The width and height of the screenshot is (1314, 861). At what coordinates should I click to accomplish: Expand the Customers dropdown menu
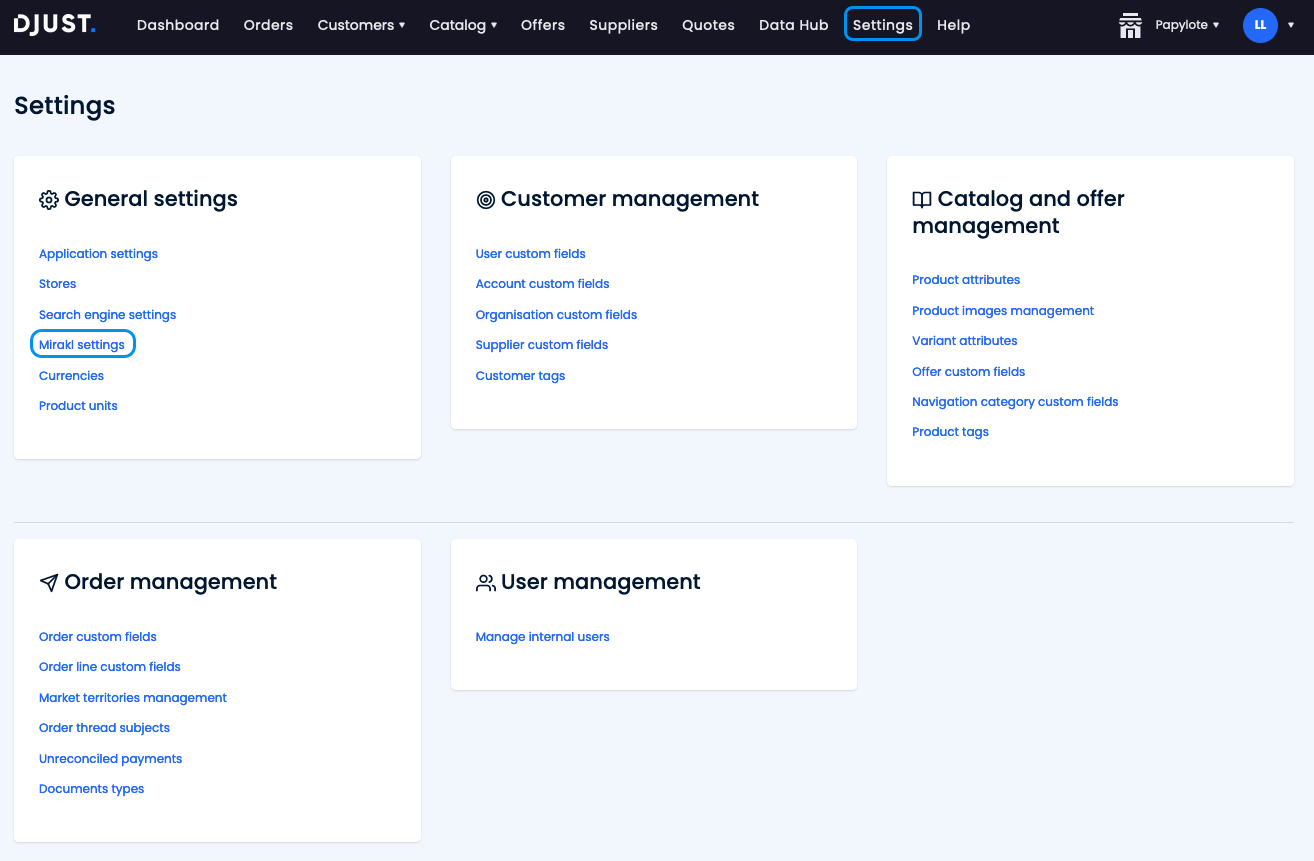tap(361, 24)
